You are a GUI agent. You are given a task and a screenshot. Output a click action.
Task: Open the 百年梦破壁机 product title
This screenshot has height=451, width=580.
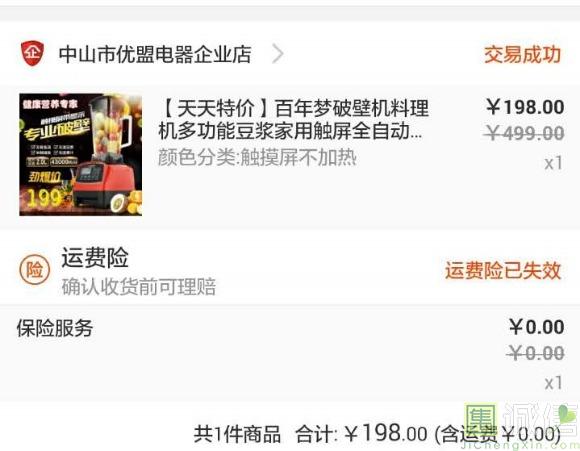[x=294, y=120]
